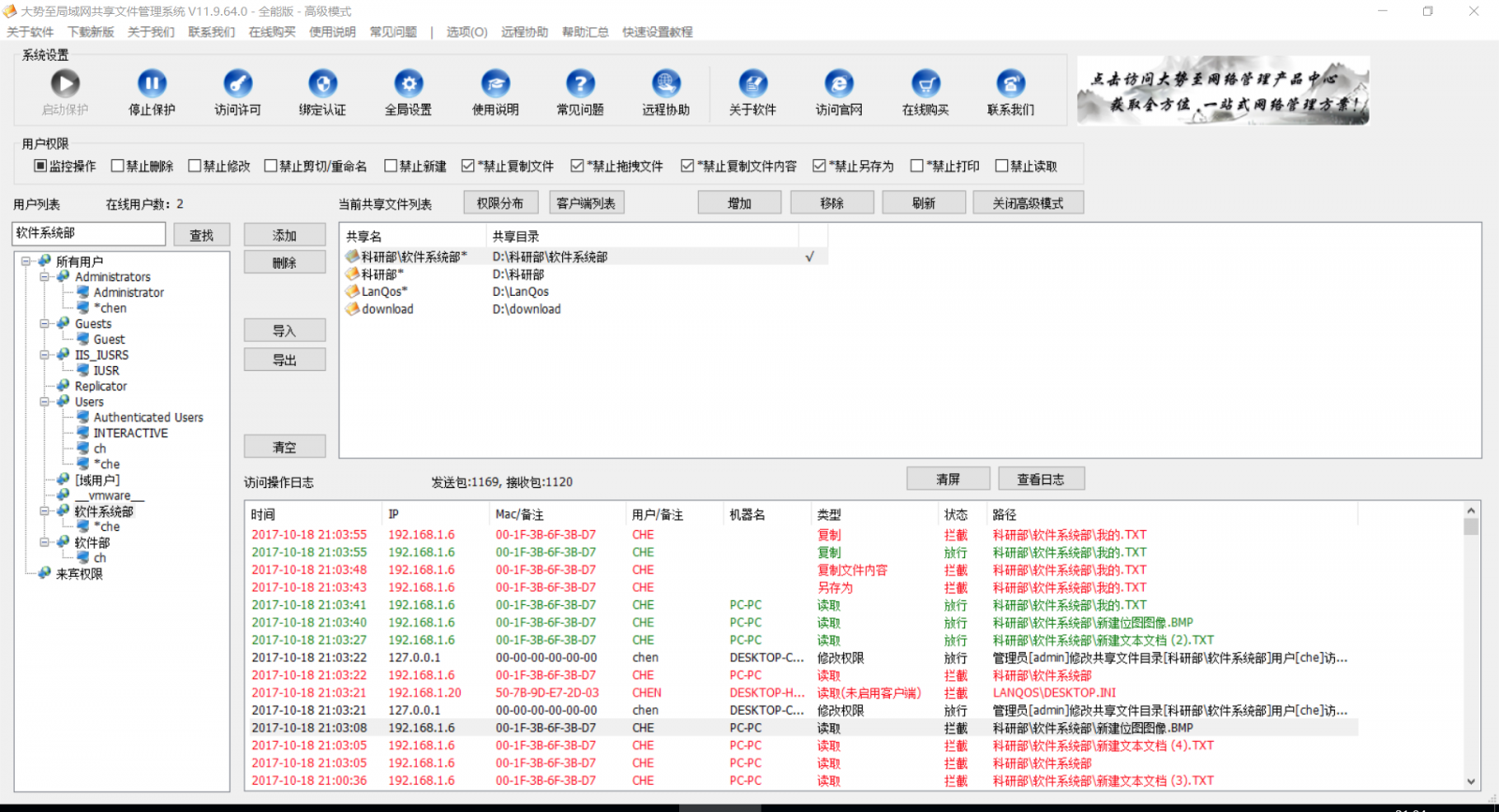This screenshot has height=812, width=1499.
Task: Open 关于软件 in the menu bar
Action: pos(30,32)
